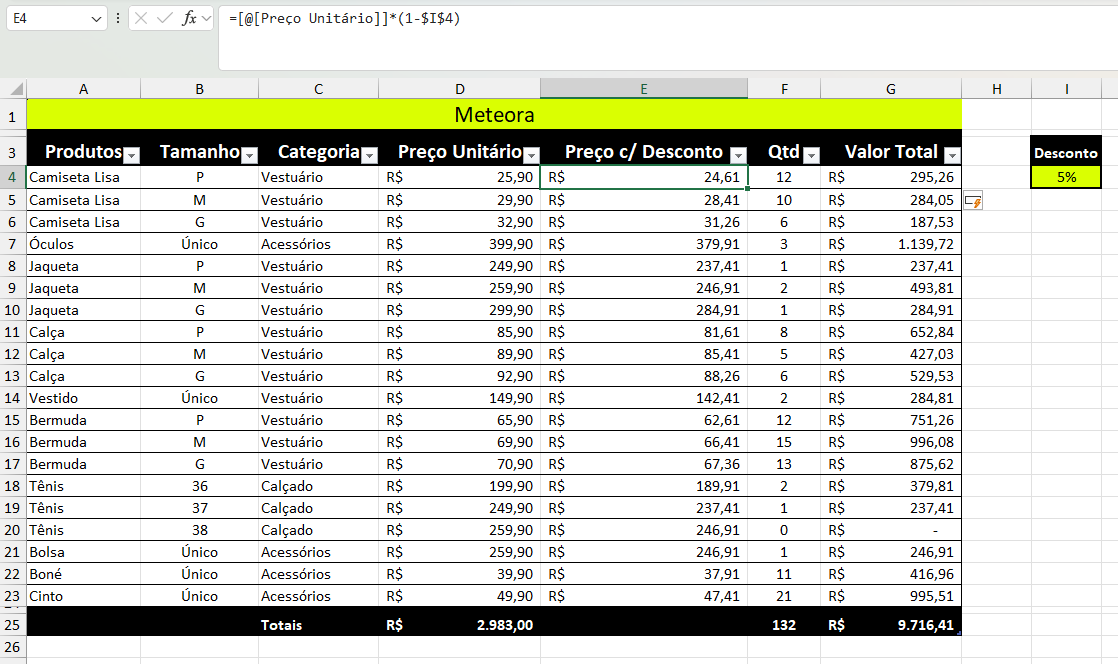Click the 149,90 unit price cell
This screenshot has width=1118, height=664.
(x=459, y=398)
